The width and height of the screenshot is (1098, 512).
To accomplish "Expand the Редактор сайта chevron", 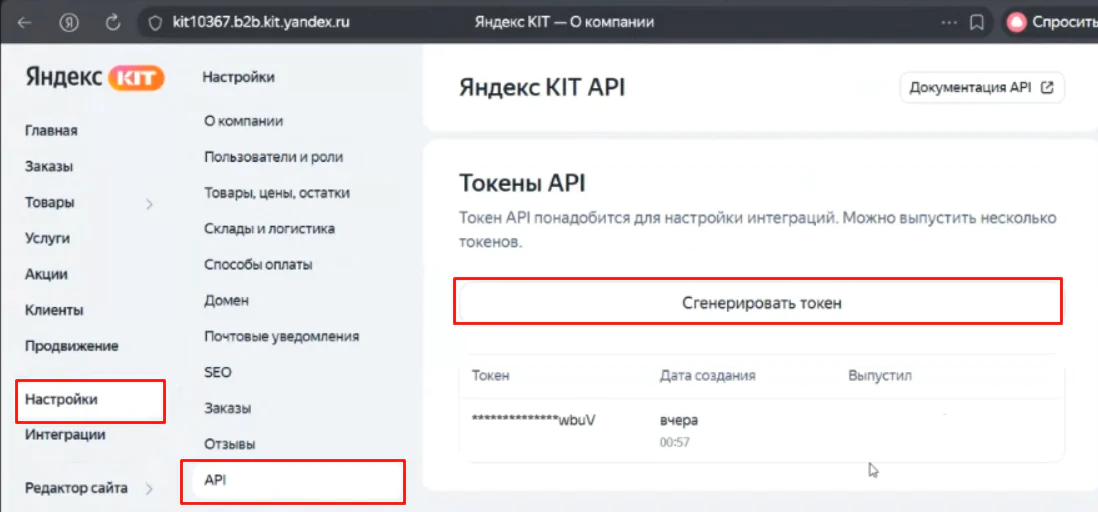I will [x=148, y=489].
